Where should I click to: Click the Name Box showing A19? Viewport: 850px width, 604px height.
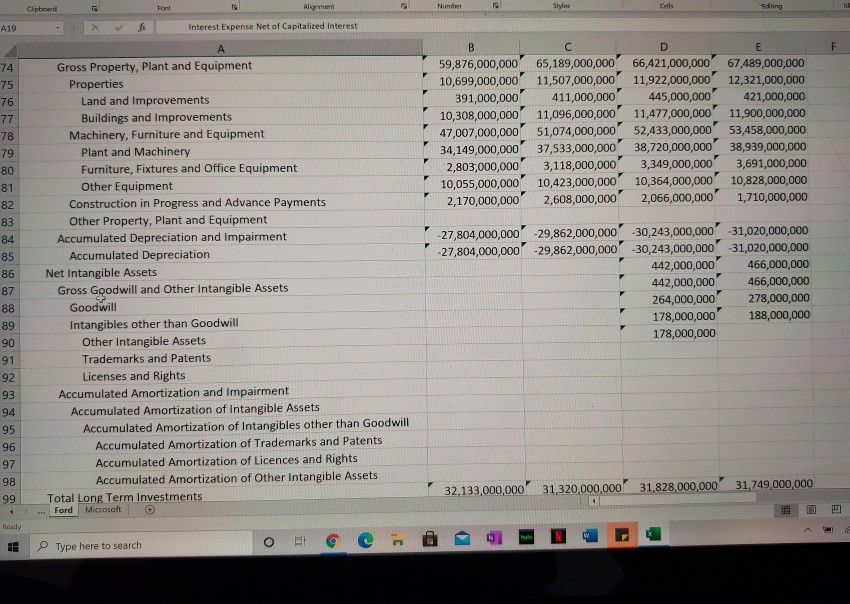(27, 28)
